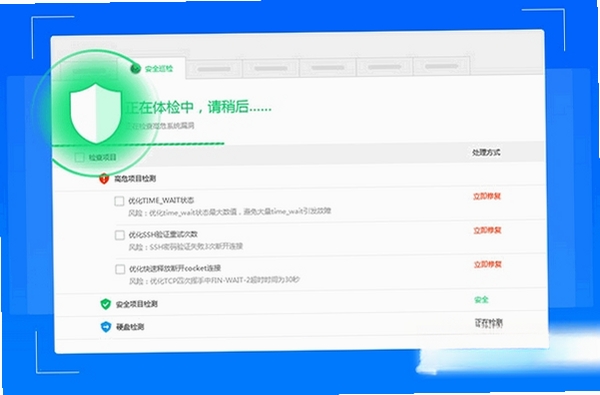600x395 pixels.
Task: Click the risk description under 优化TIME_WAIT状态
Action: [230, 212]
